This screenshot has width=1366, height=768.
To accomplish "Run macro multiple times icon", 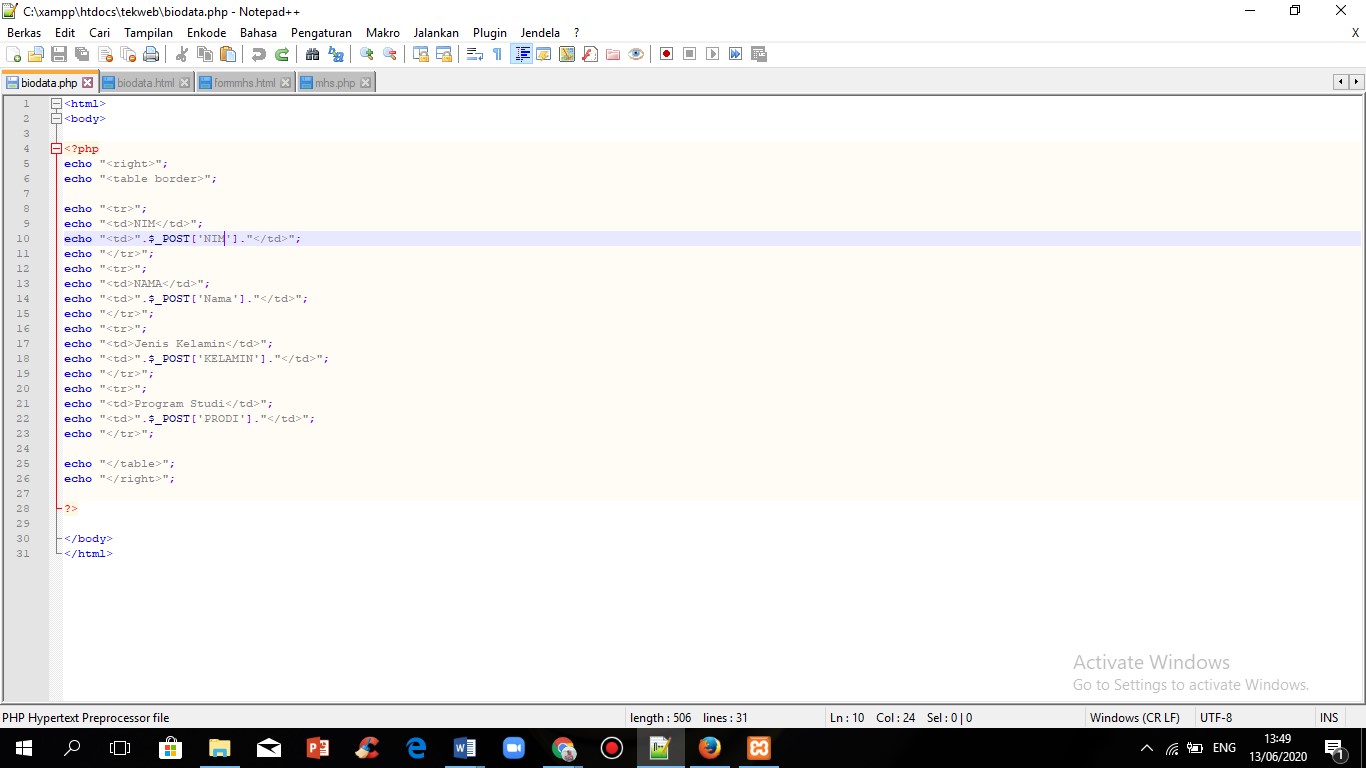I will tap(735, 54).
